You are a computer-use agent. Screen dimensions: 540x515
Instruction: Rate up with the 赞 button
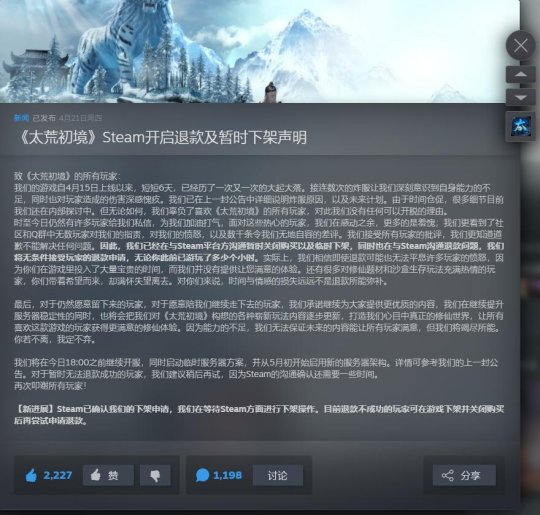[x=108, y=475]
